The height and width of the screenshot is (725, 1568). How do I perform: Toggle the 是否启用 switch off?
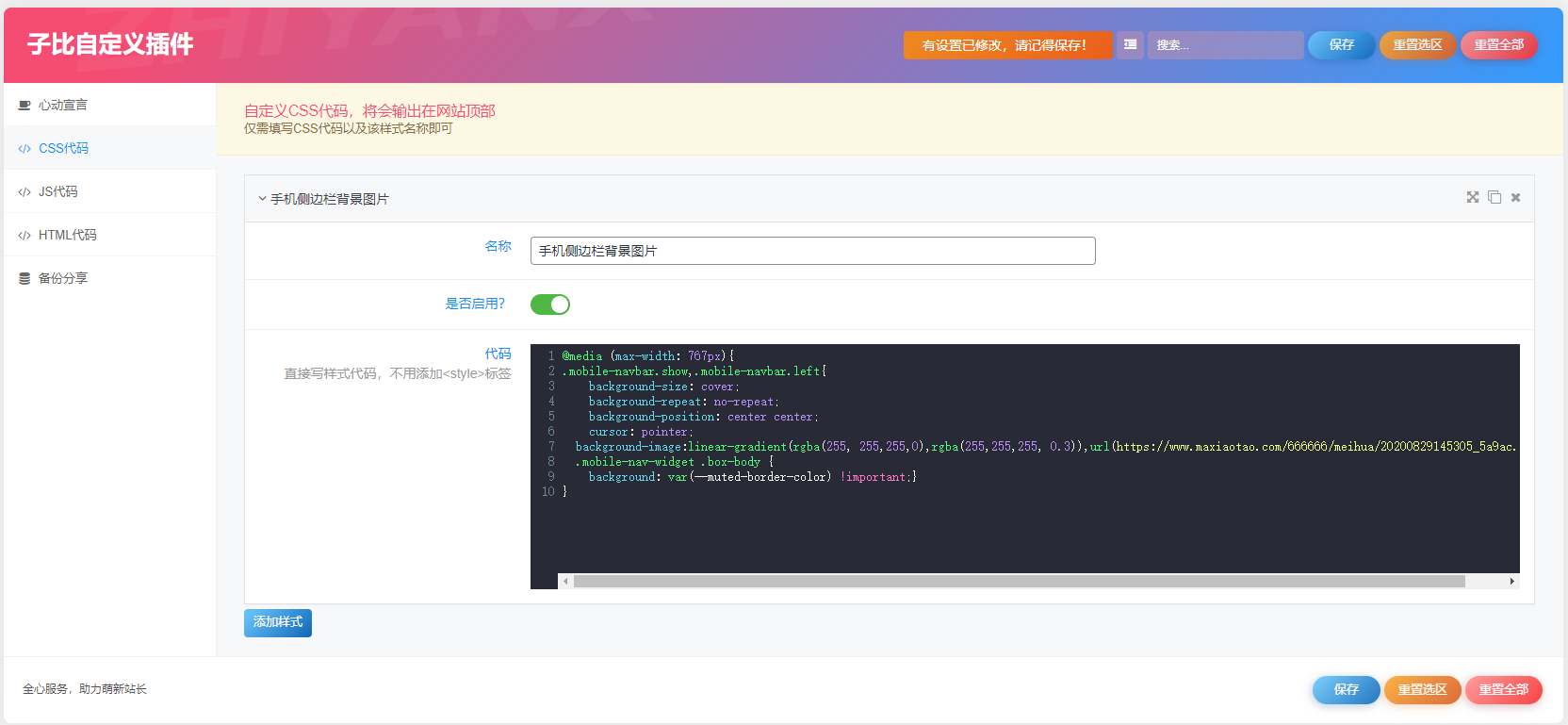tap(550, 305)
